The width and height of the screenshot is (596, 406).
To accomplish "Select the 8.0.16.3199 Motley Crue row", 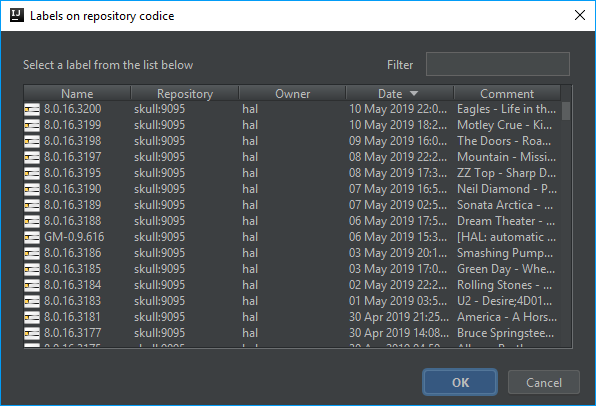I will 292,125.
